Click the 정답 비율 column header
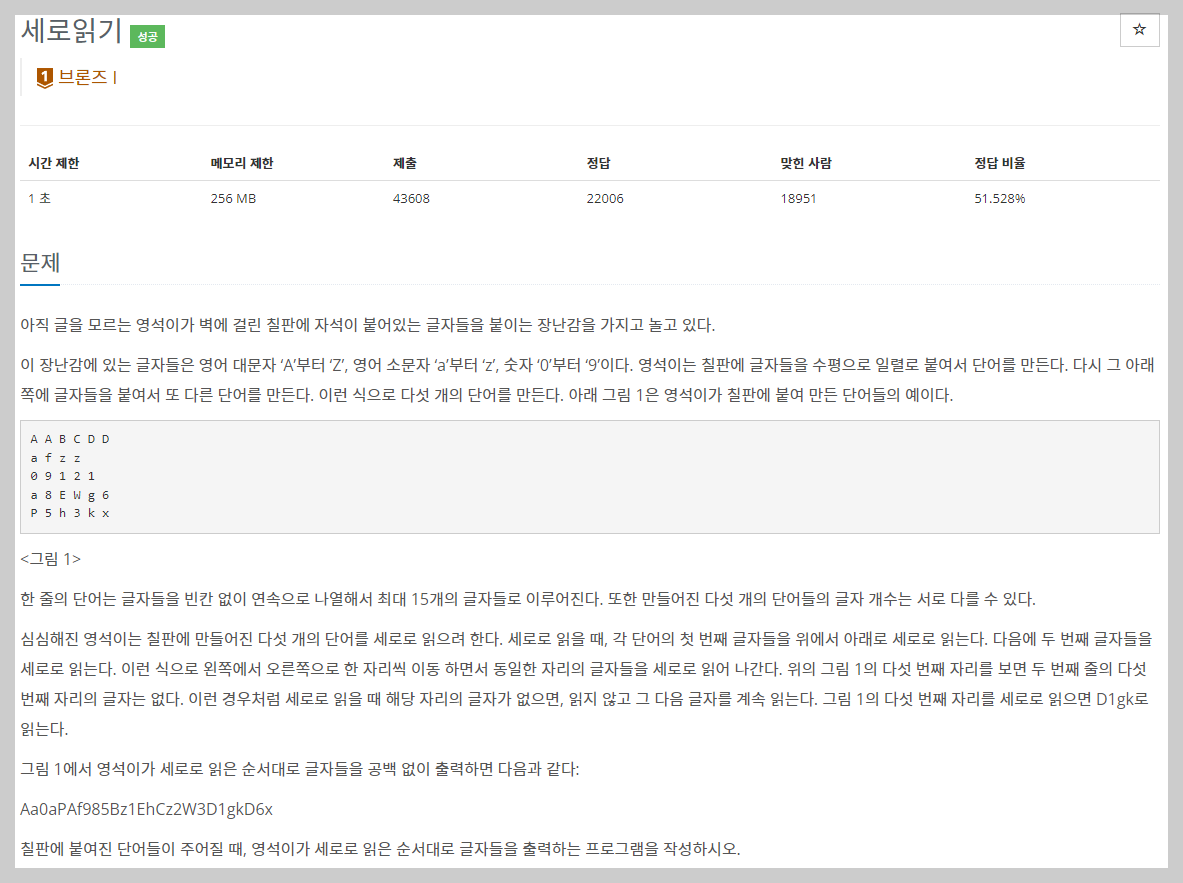 point(1000,163)
